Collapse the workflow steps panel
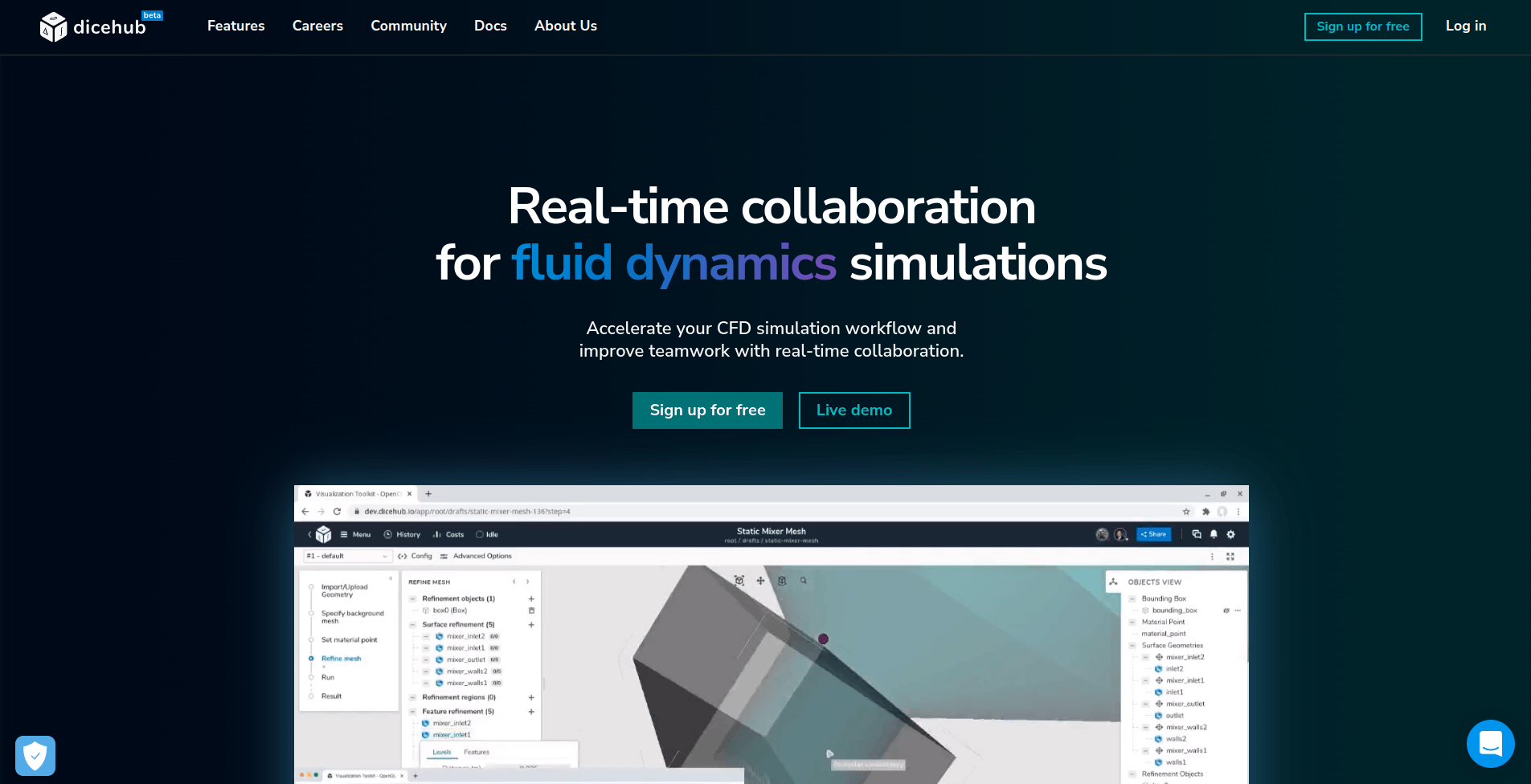The width and height of the screenshot is (1531, 784). point(391,578)
